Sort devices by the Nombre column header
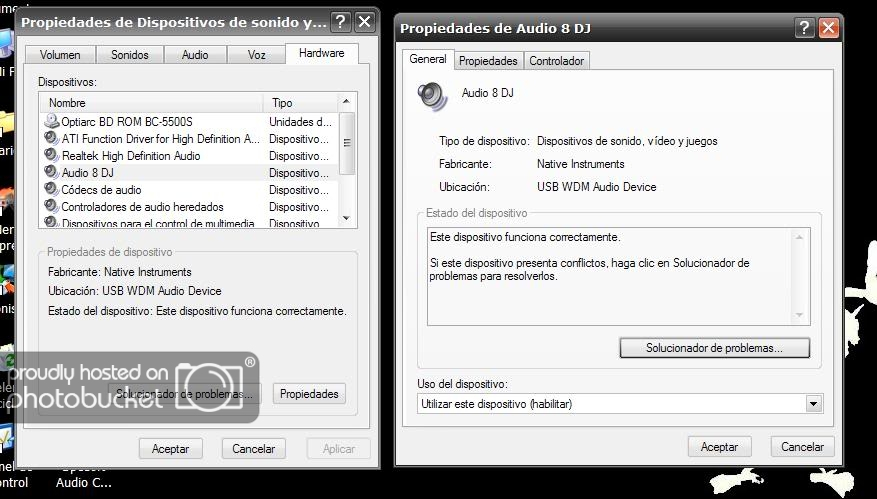 pyautogui.click(x=152, y=103)
